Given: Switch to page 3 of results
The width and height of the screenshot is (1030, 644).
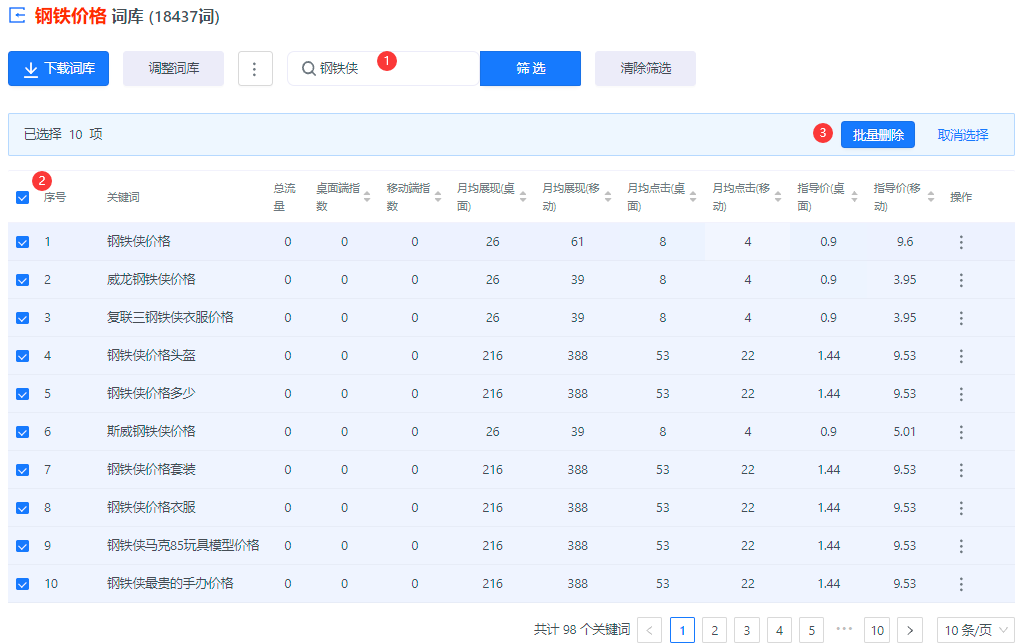Looking at the screenshot, I should pos(746,630).
